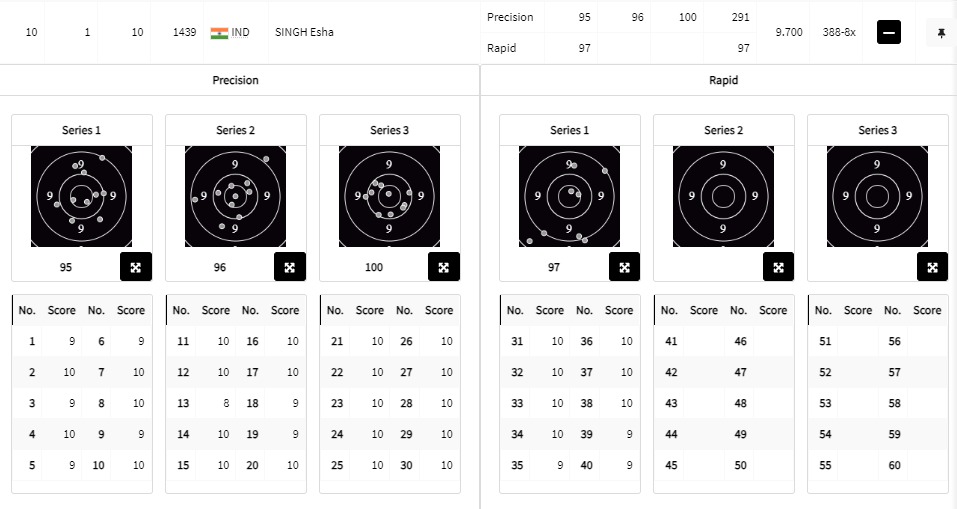Select the Precision stage header

click(236, 80)
